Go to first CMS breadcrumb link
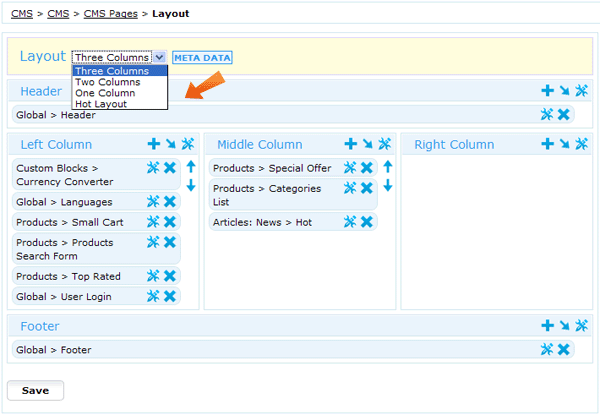Viewport: 600px width, 415px height. 22,14
